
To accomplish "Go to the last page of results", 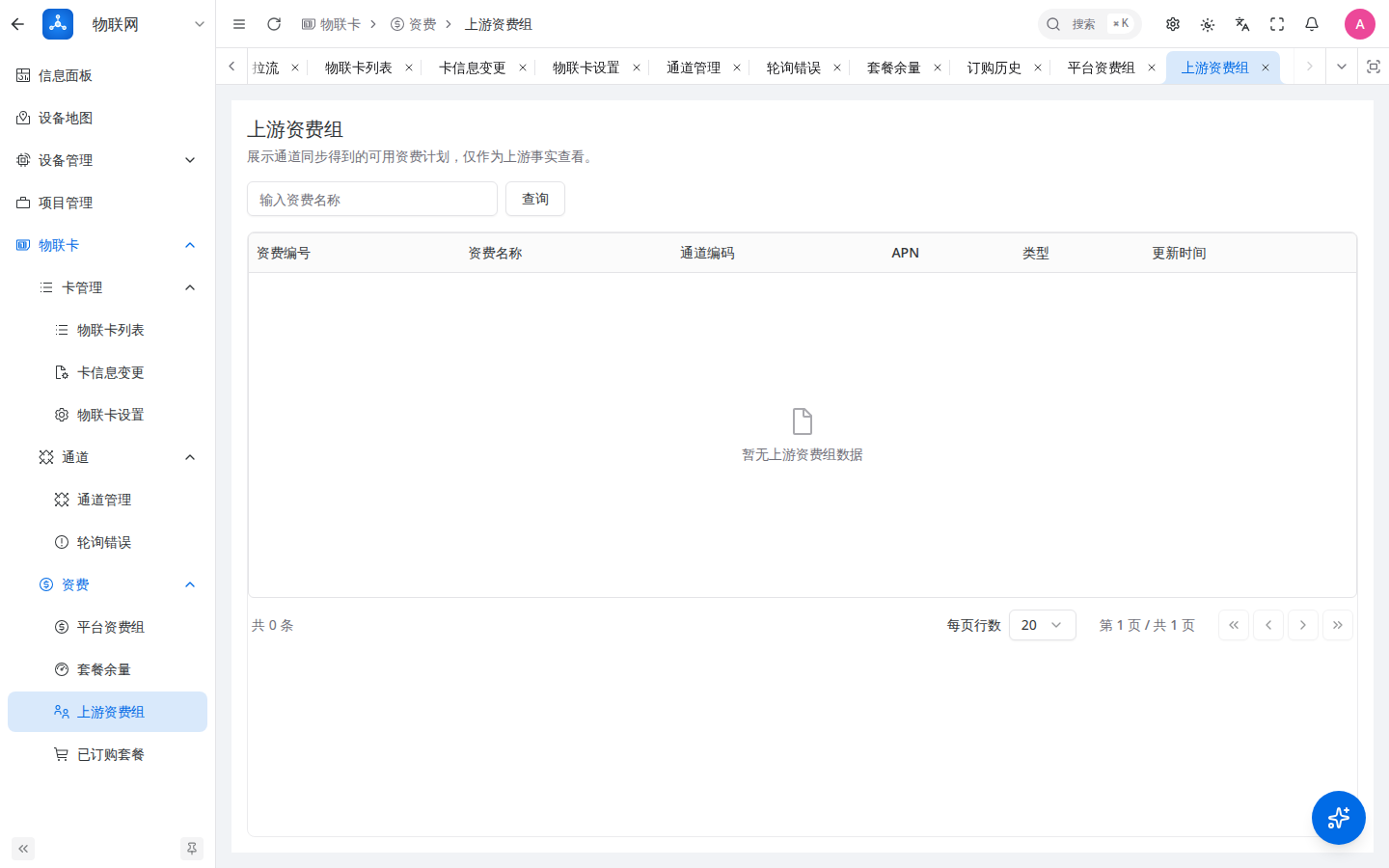I will tap(1338, 625).
